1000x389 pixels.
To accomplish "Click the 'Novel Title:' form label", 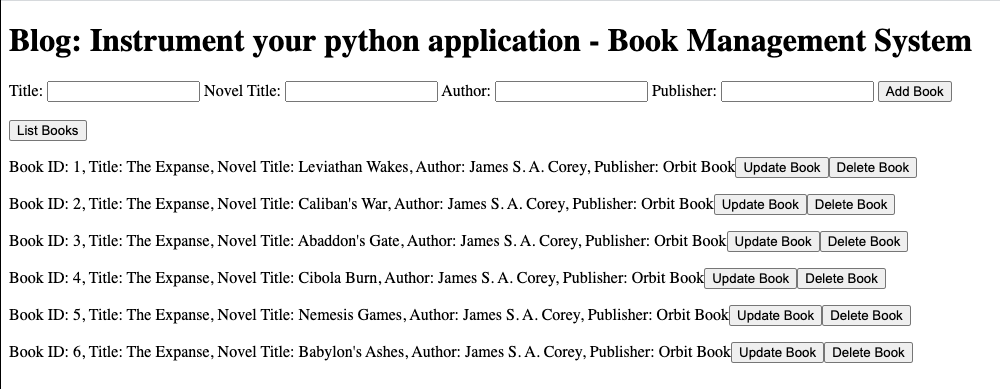I will pos(242,91).
